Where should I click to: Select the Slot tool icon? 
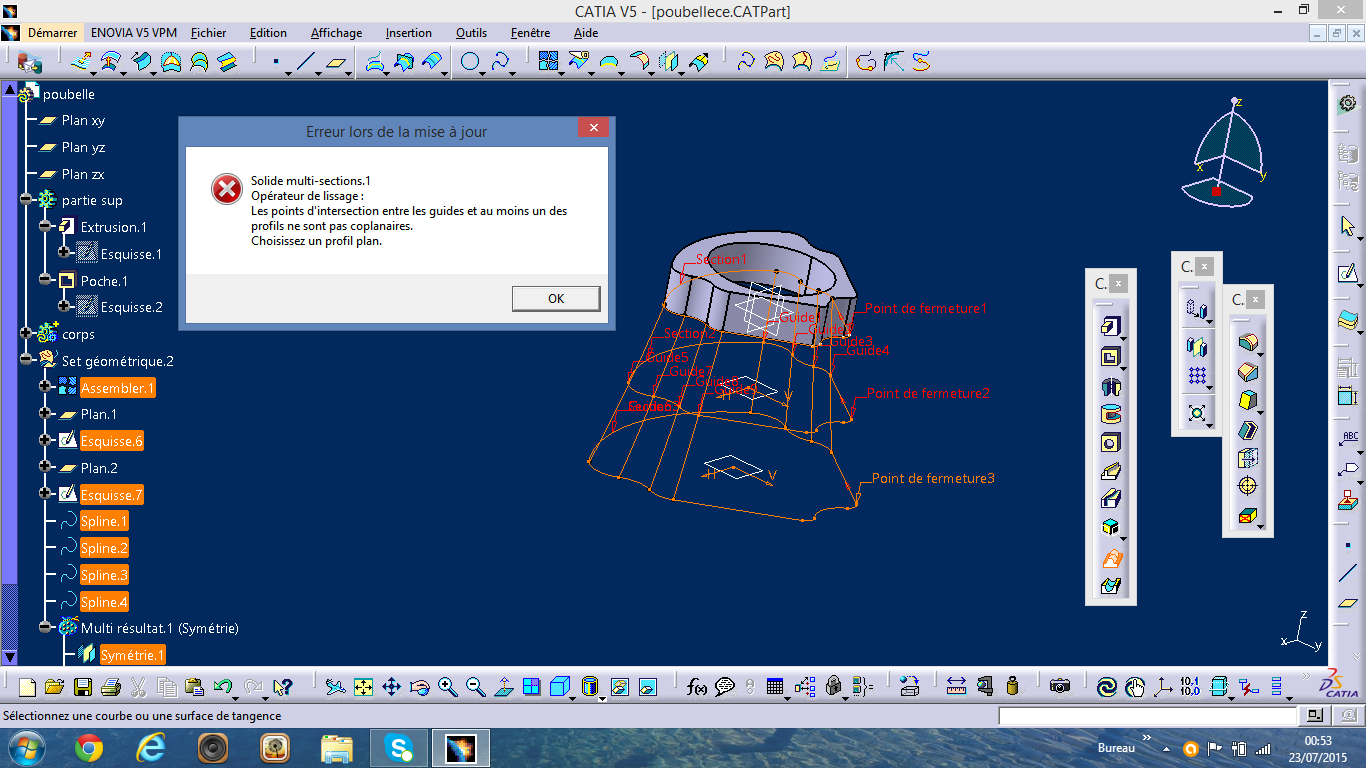pyautogui.click(x=1109, y=500)
